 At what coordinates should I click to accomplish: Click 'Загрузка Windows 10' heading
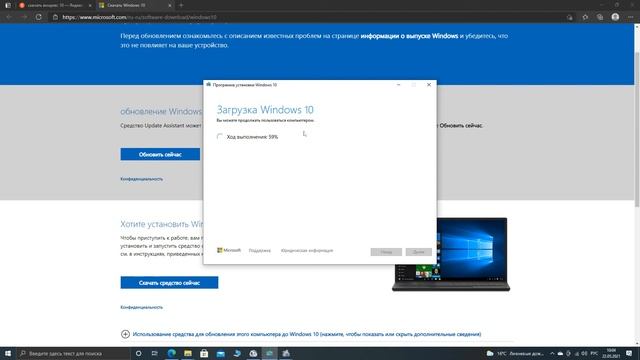(x=265, y=110)
